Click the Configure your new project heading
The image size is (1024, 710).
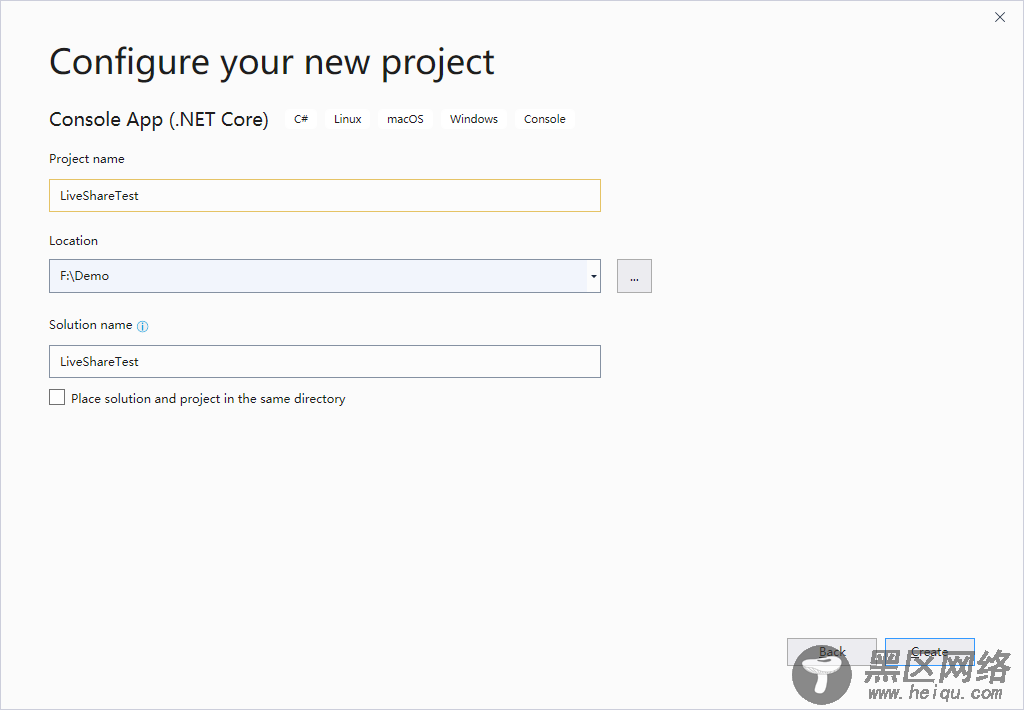[x=272, y=63]
